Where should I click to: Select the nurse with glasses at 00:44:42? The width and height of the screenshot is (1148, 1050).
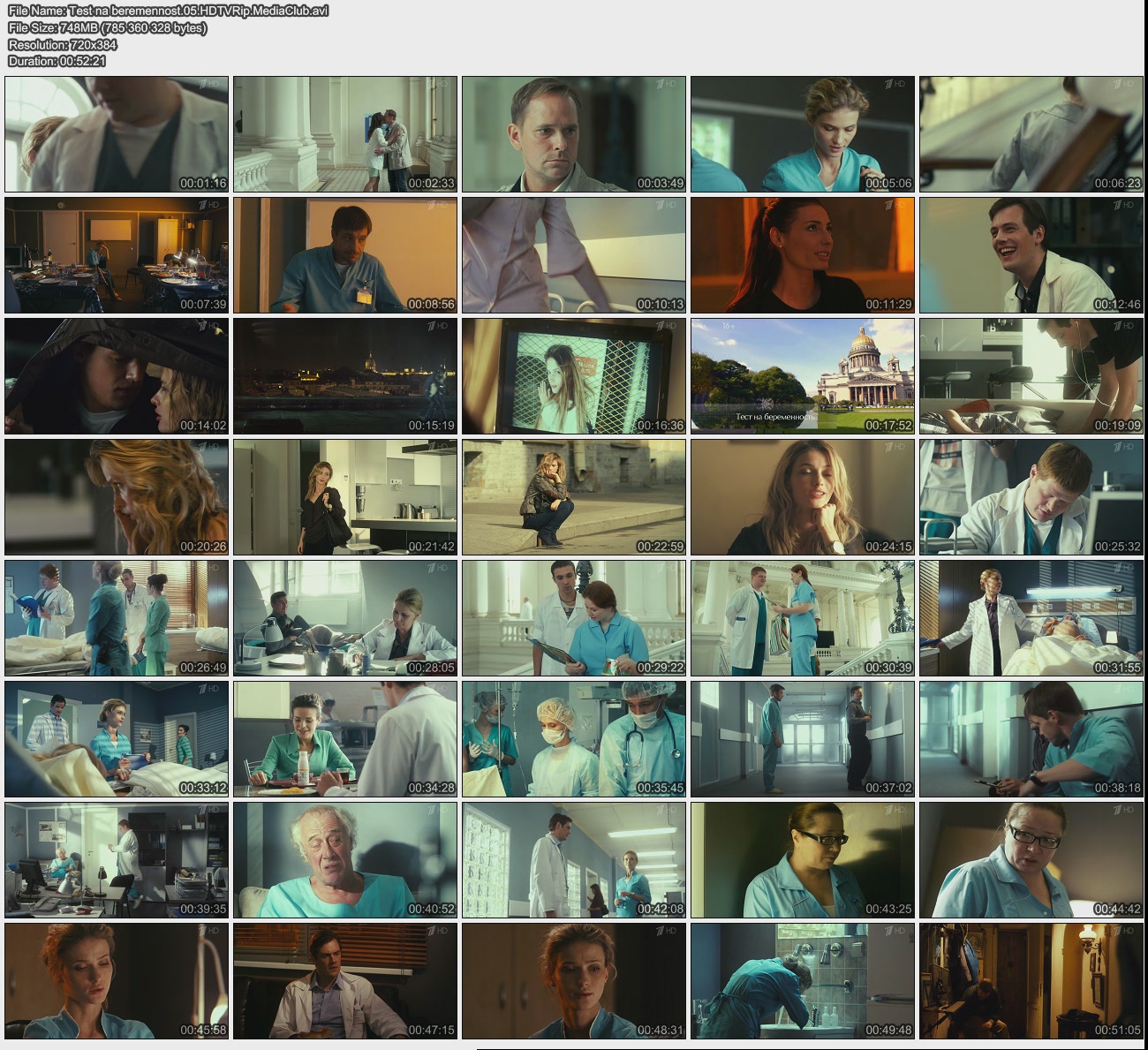(x=1031, y=860)
